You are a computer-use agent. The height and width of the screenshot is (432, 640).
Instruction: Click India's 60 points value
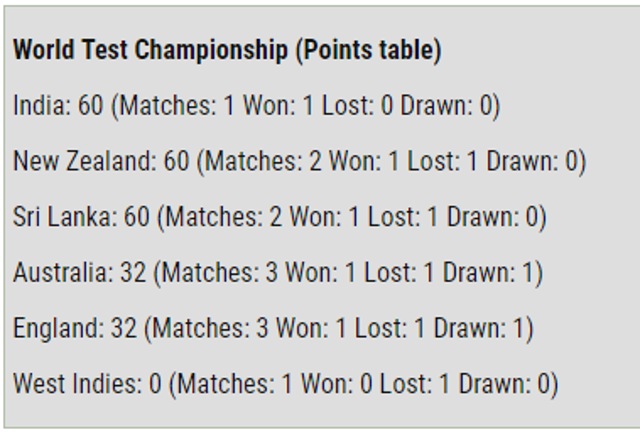tap(91, 105)
